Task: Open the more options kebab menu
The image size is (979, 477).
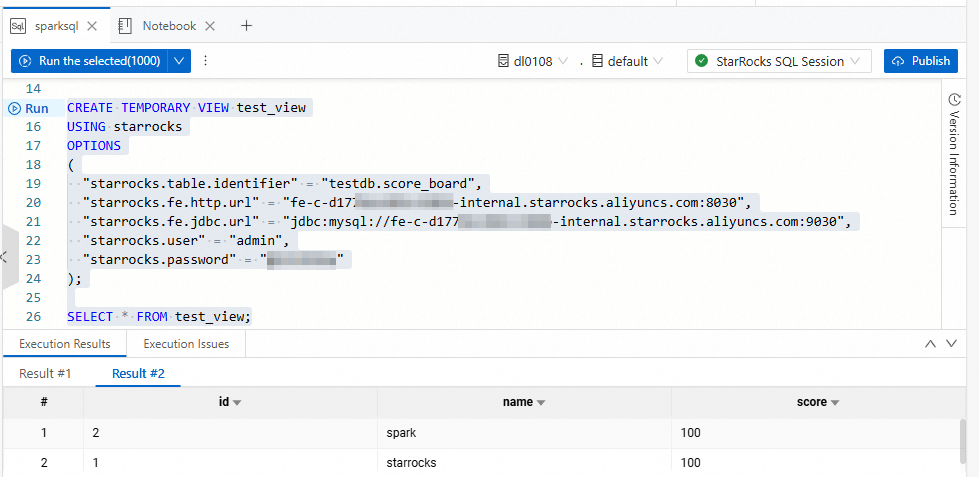Action: pos(206,61)
